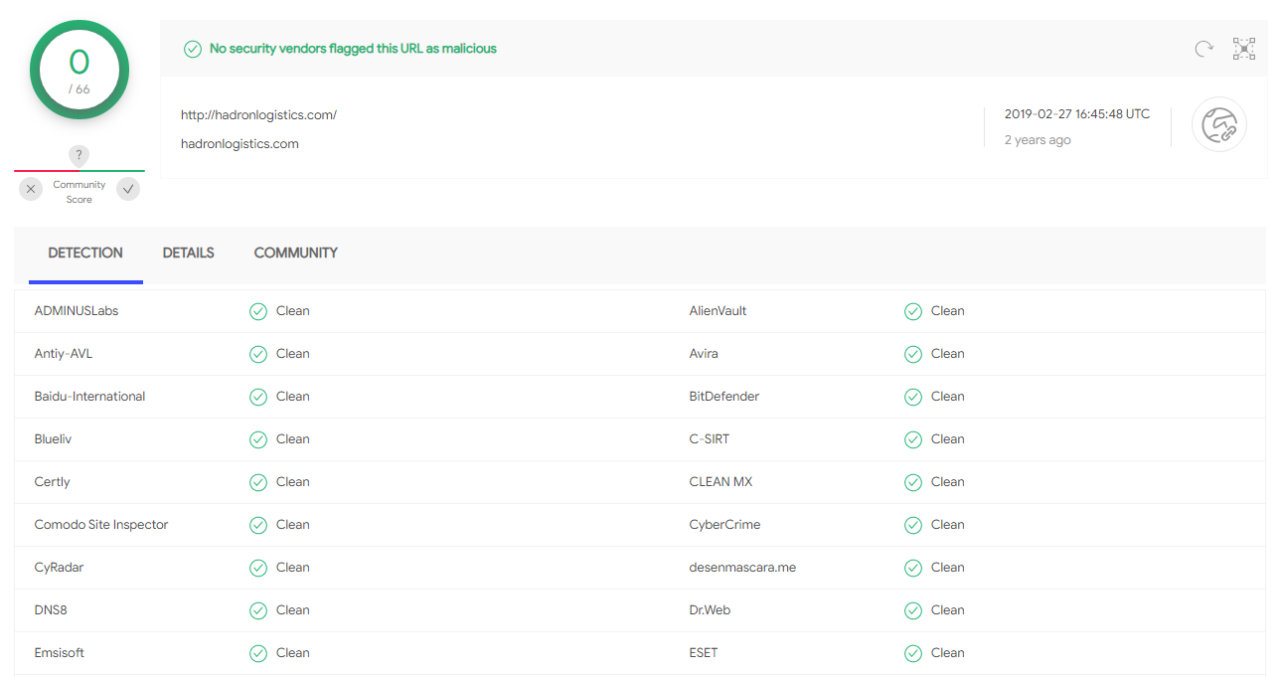Image resolution: width=1280 pixels, height=677 pixels.
Task: Select the desenmascara.me vendor name
Action: point(743,568)
